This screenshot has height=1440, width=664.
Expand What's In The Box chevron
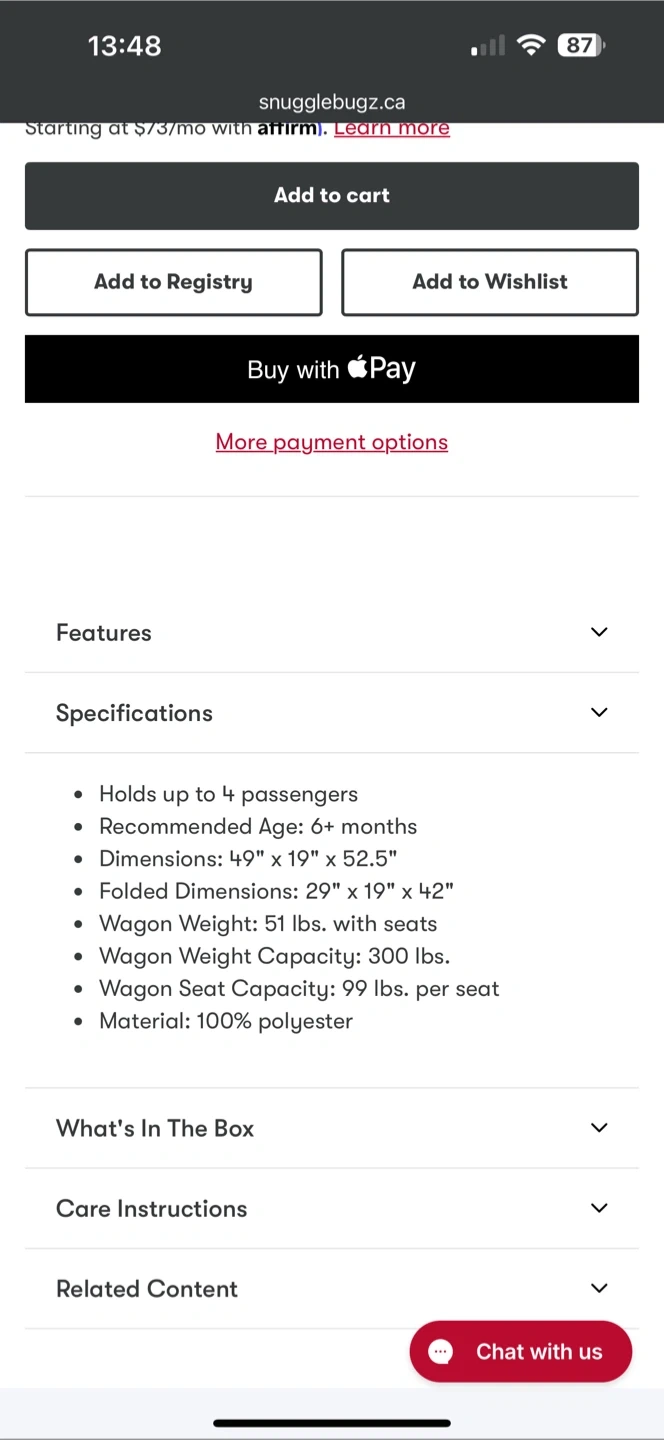click(599, 1128)
